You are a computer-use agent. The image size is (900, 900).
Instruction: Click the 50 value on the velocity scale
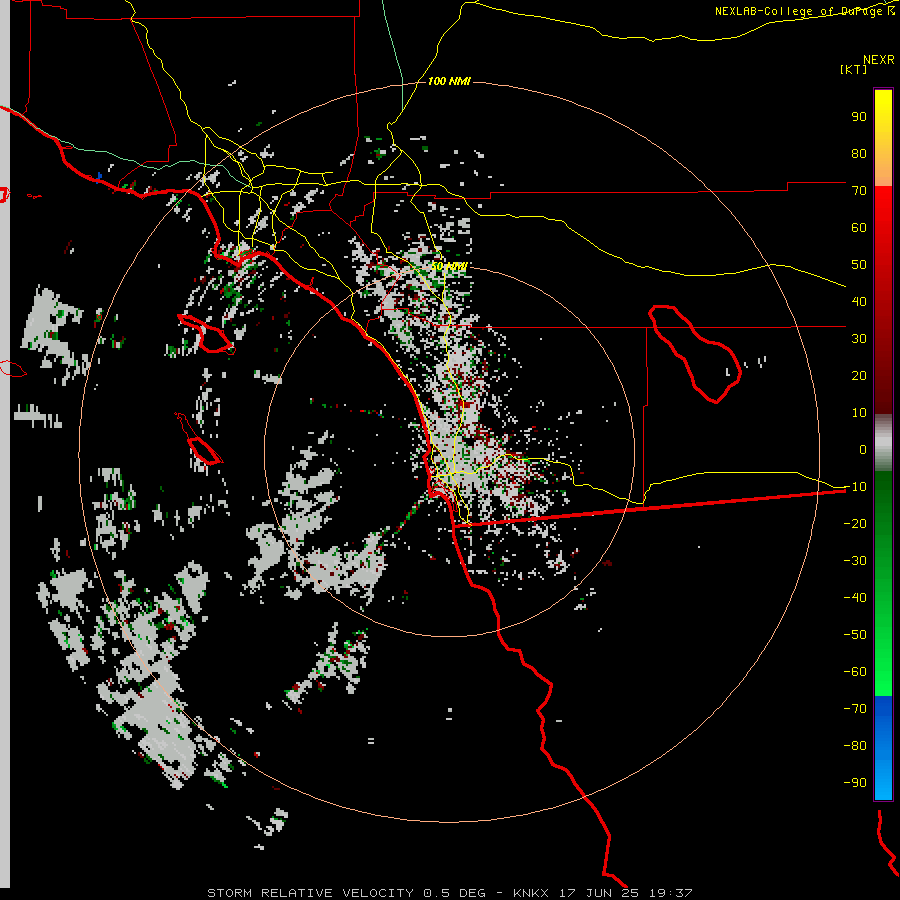(x=859, y=265)
